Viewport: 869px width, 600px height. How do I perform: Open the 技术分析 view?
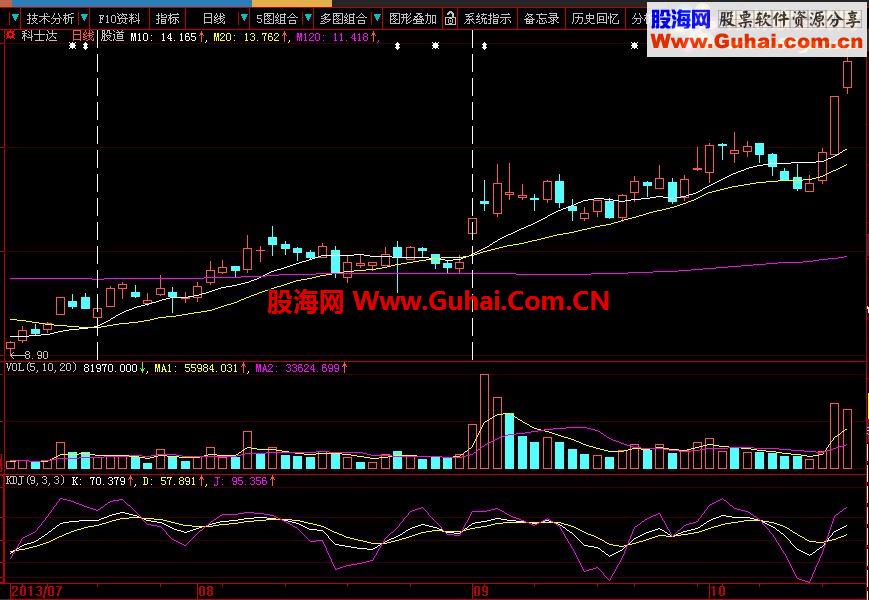(50, 19)
